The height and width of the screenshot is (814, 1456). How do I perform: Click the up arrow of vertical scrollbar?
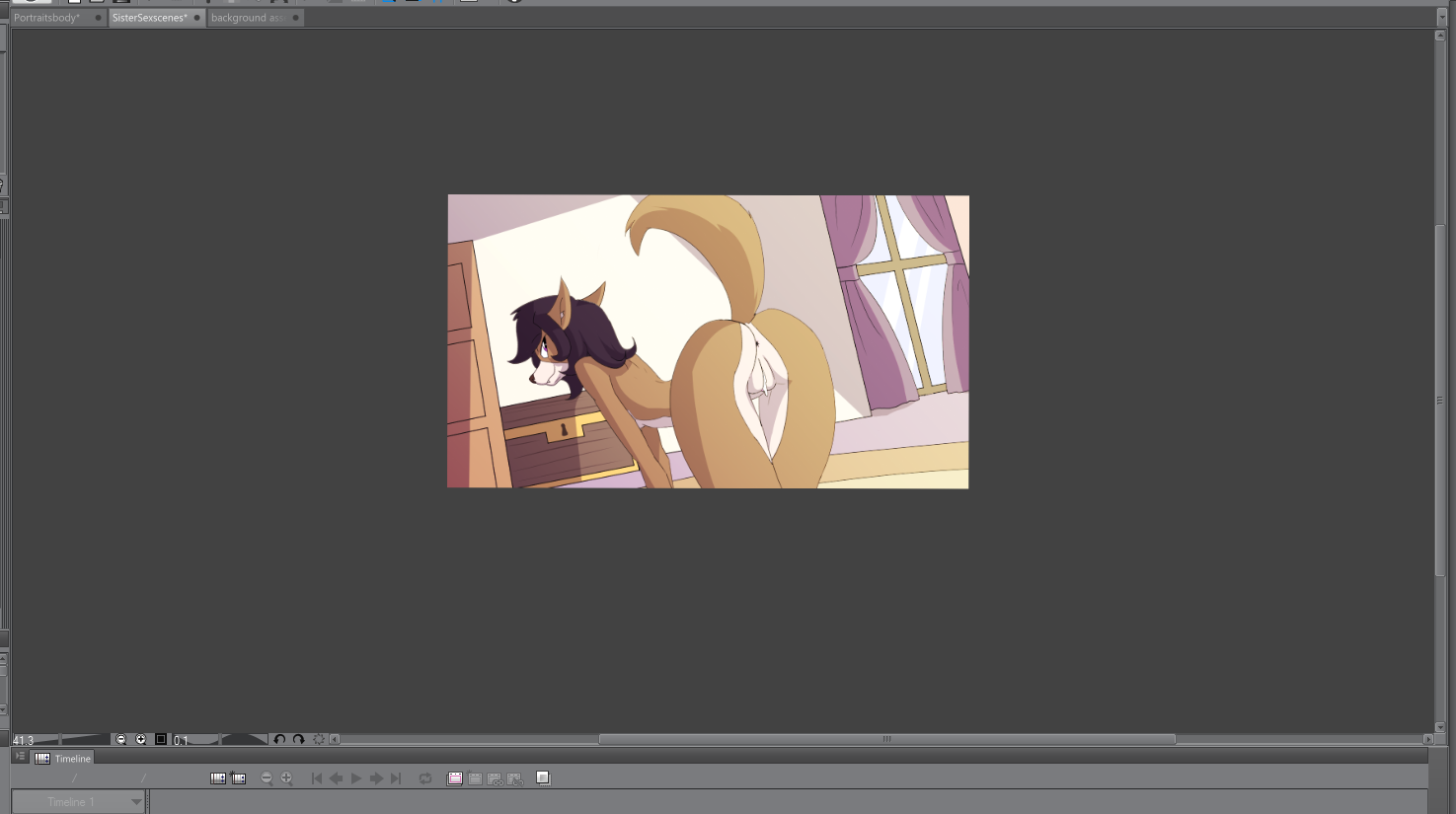(1440, 36)
